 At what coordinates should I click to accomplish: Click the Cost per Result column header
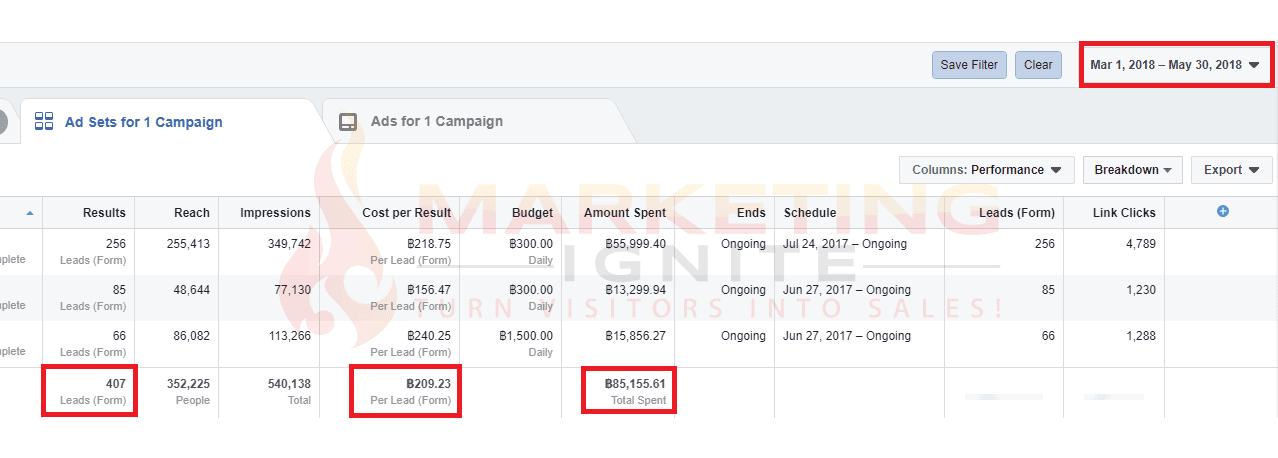tap(406, 213)
